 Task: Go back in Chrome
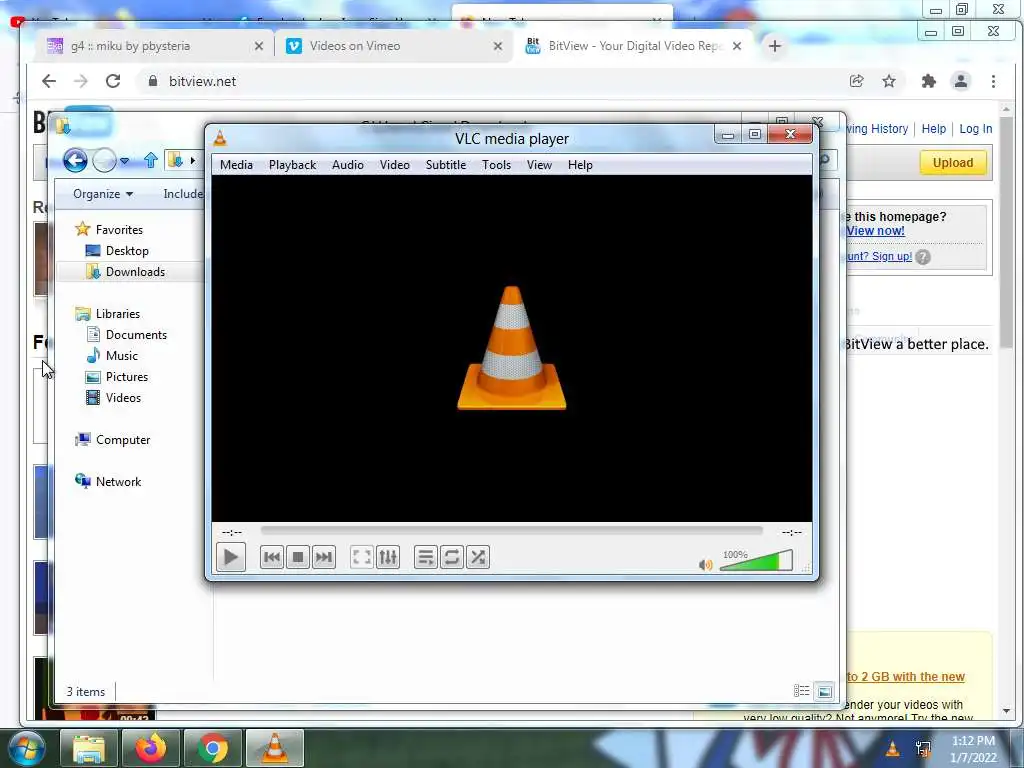[x=49, y=81]
